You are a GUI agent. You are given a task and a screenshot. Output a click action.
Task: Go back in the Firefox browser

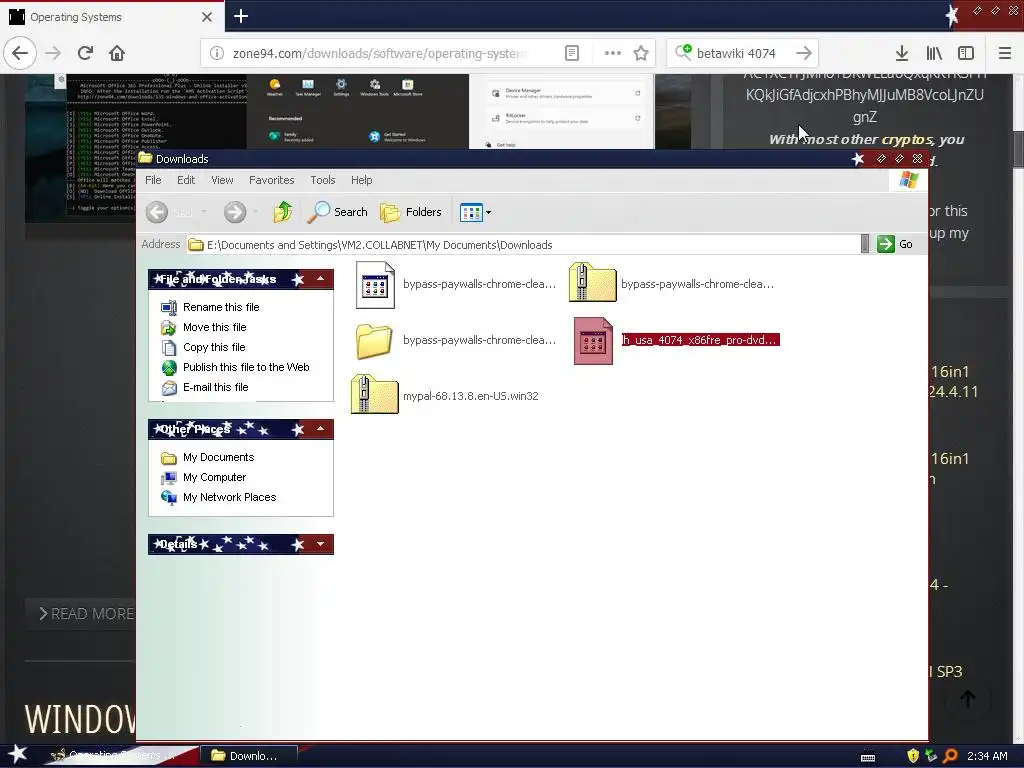point(20,53)
